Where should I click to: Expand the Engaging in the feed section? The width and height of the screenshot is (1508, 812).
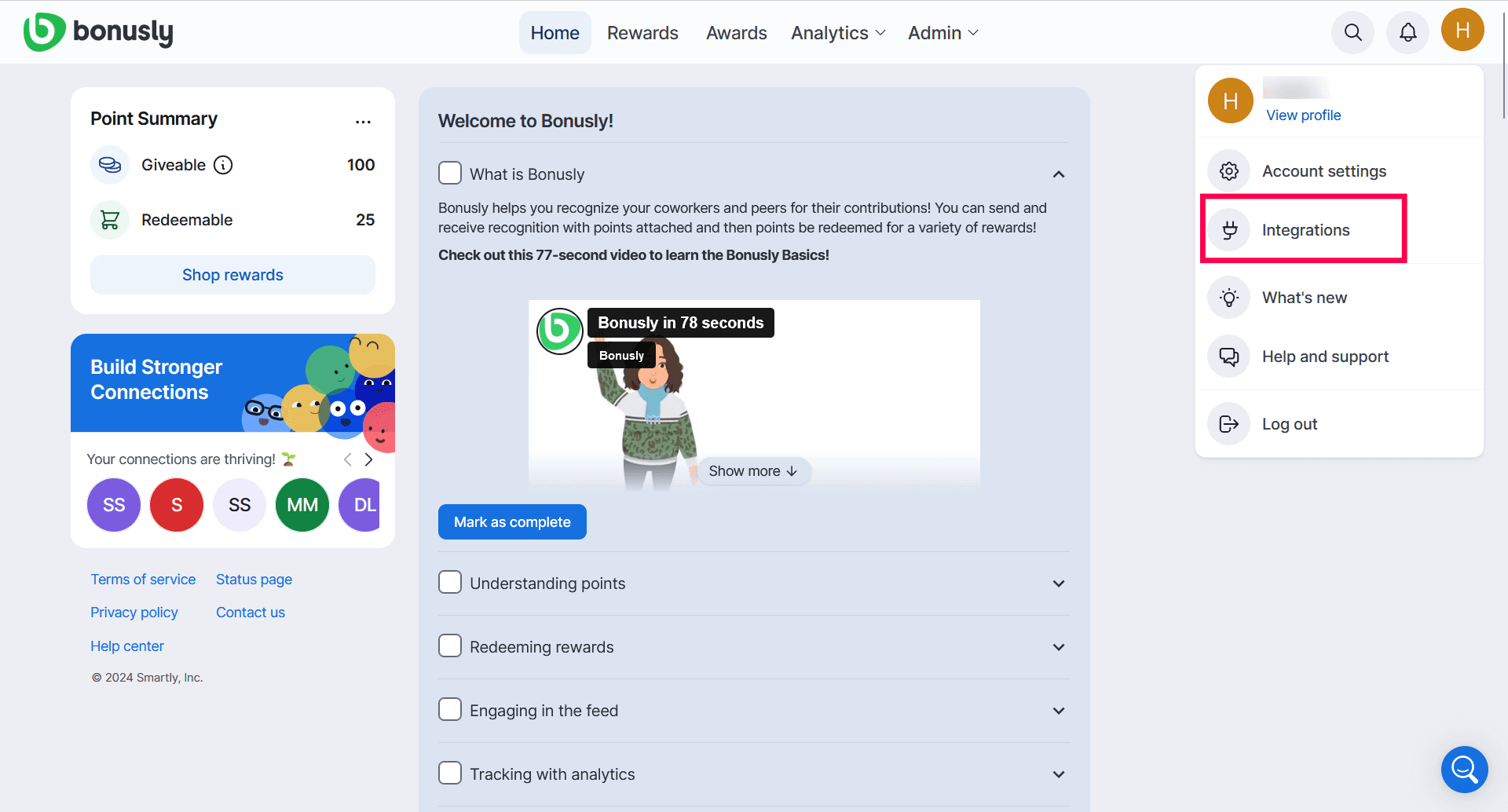click(x=1059, y=711)
